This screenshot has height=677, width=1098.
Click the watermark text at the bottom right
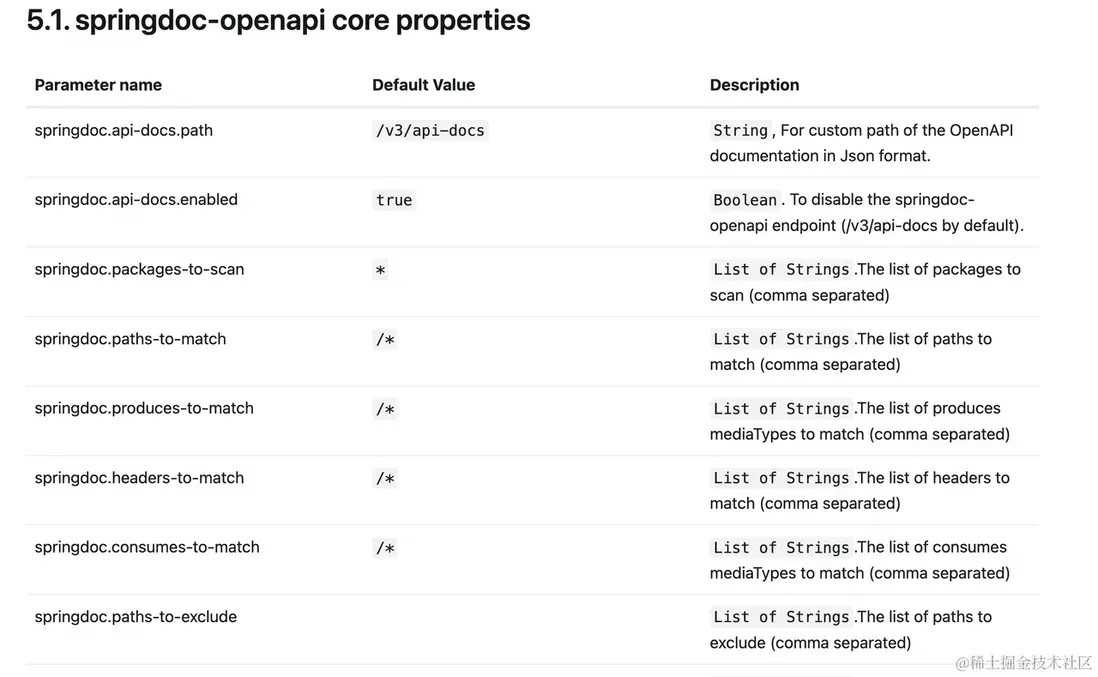[1023, 662]
